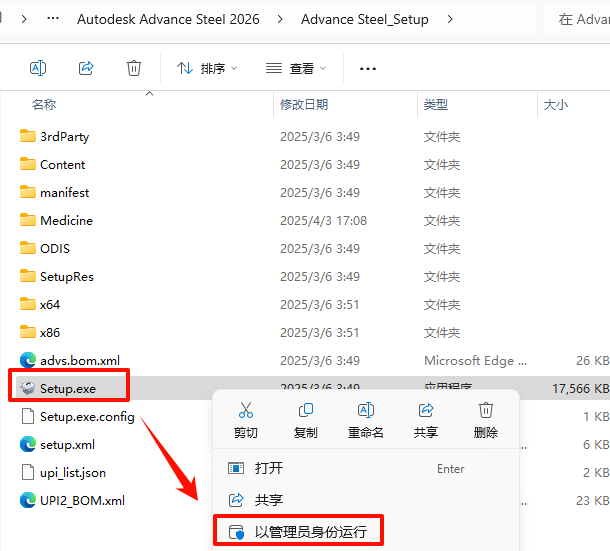Viewport: 610px width, 551px height.
Task: Click the 2025/3/6 3:51 date of x64
Action: pos(319,305)
